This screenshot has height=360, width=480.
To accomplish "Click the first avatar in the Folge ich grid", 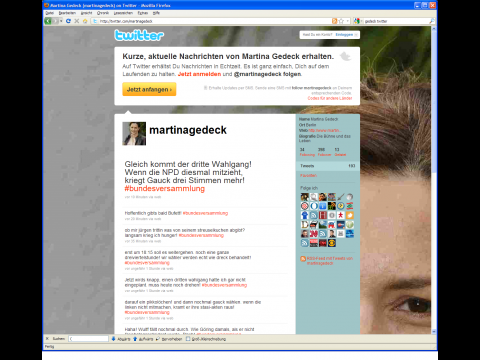I will coord(305,197).
